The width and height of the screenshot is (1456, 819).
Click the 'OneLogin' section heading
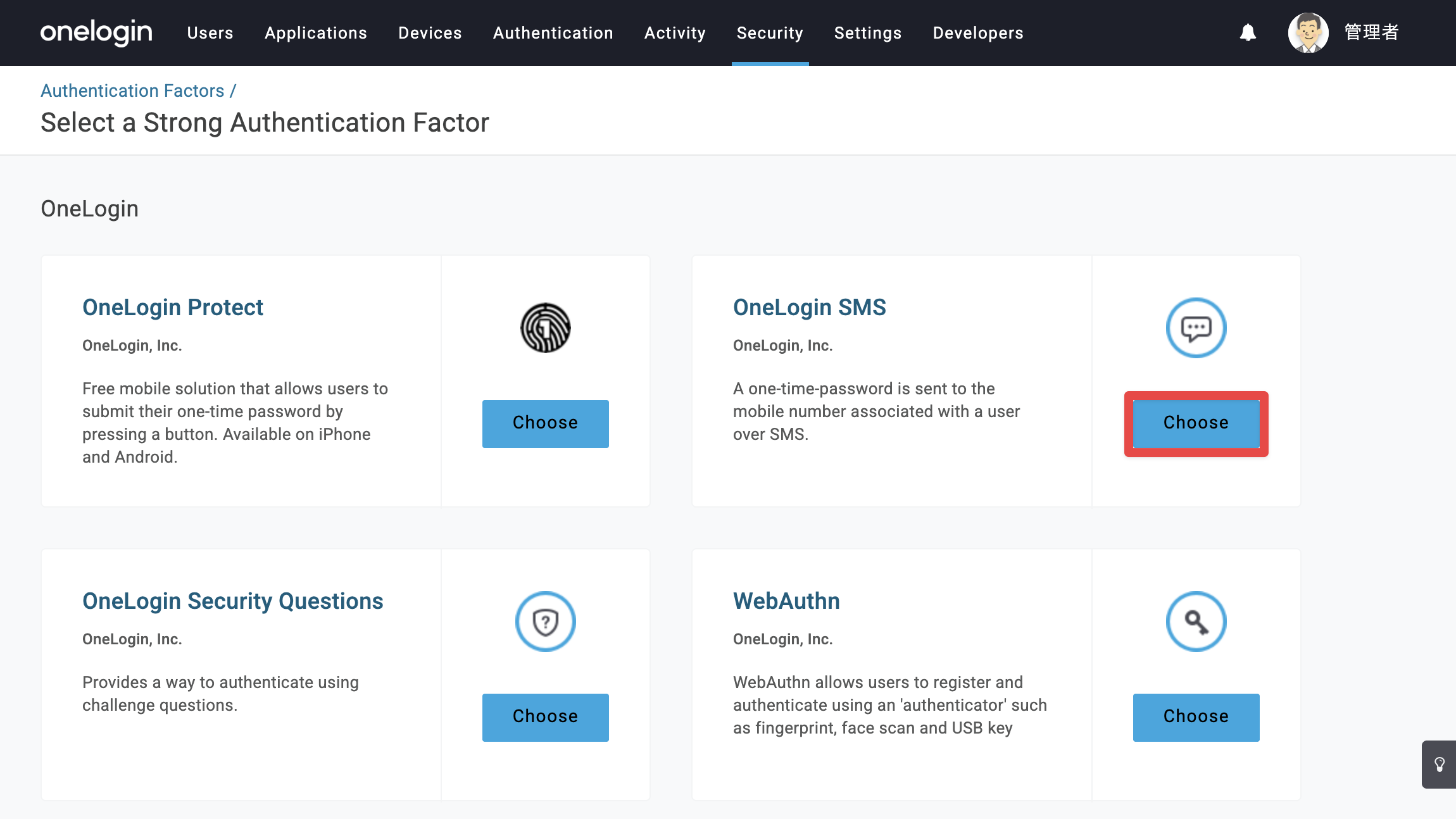click(90, 208)
